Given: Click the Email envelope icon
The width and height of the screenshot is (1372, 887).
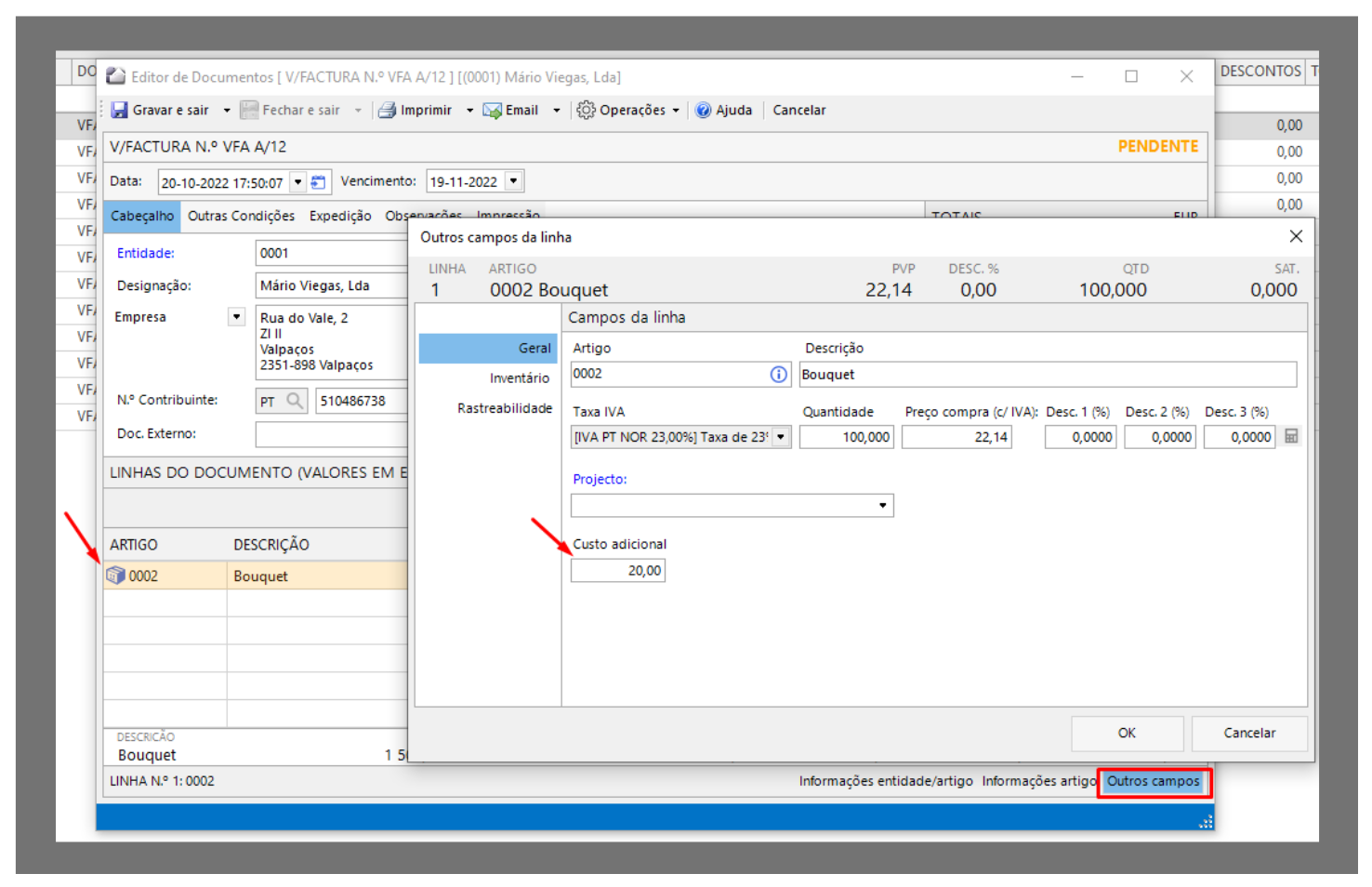Looking at the screenshot, I should tap(492, 110).
